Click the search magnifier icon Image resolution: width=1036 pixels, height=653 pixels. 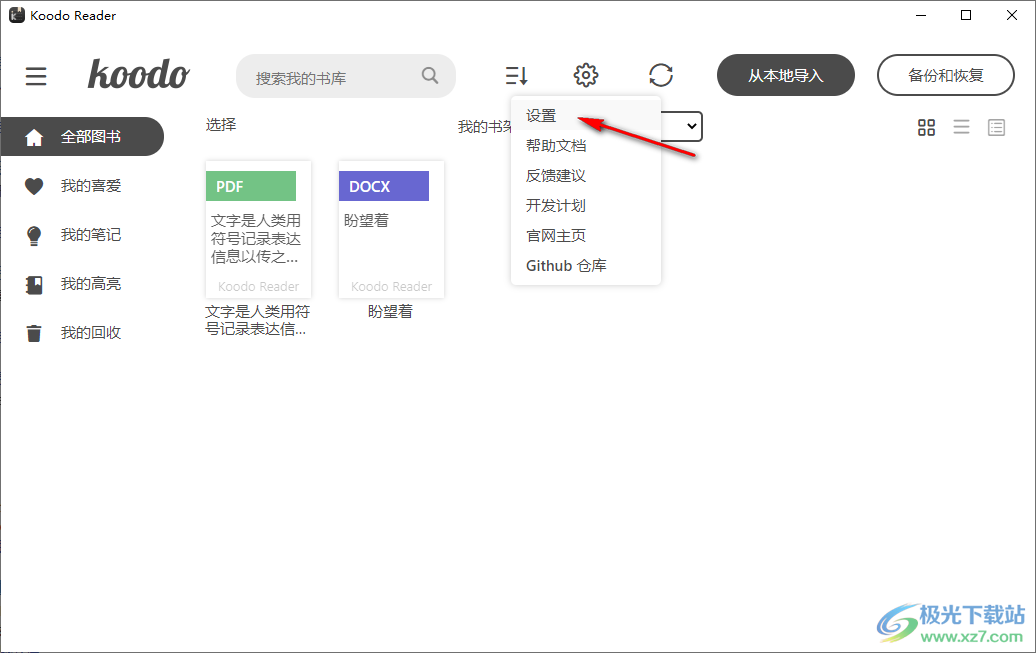pyautogui.click(x=430, y=75)
